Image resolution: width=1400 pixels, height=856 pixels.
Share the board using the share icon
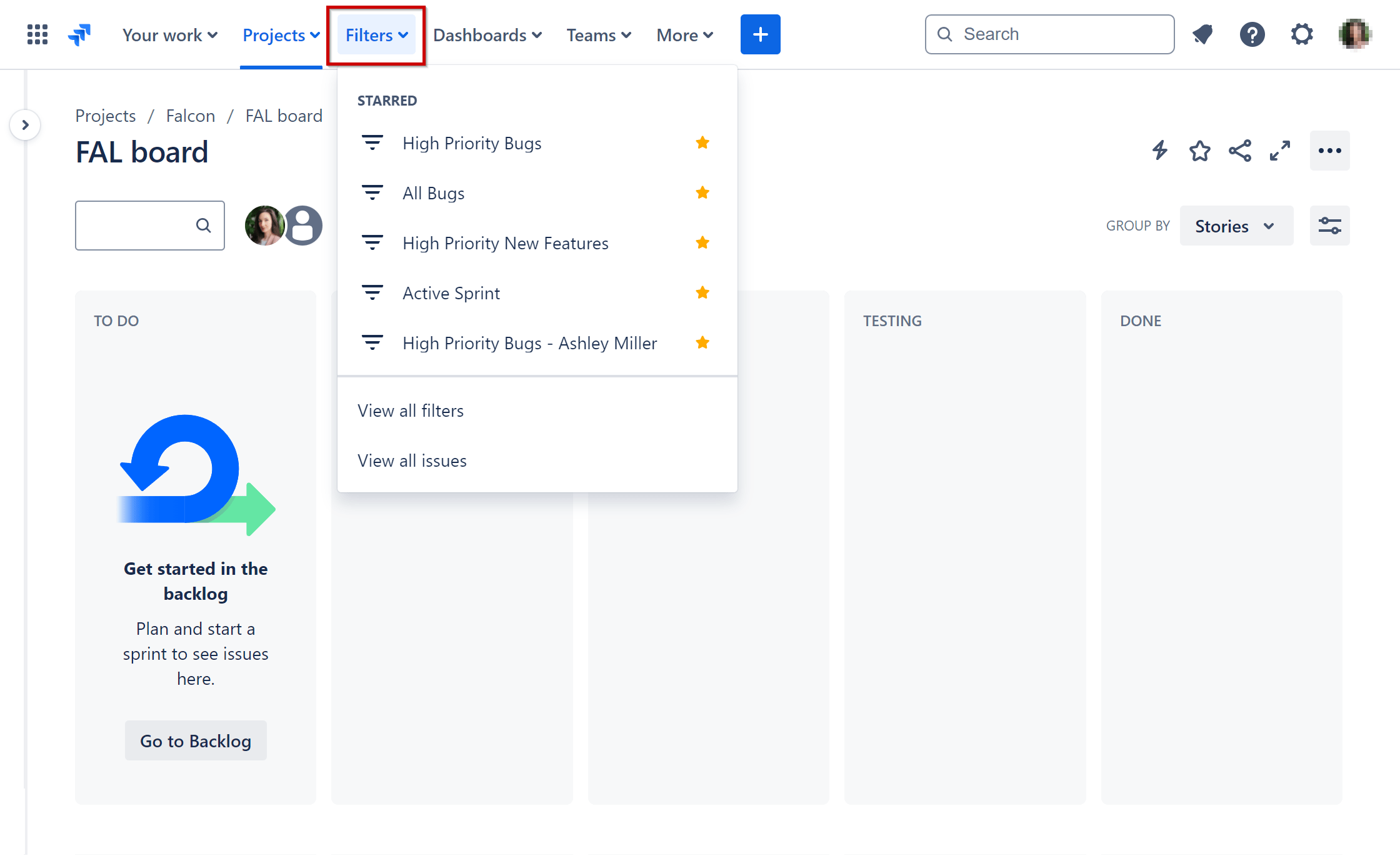click(x=1240, y=151)
